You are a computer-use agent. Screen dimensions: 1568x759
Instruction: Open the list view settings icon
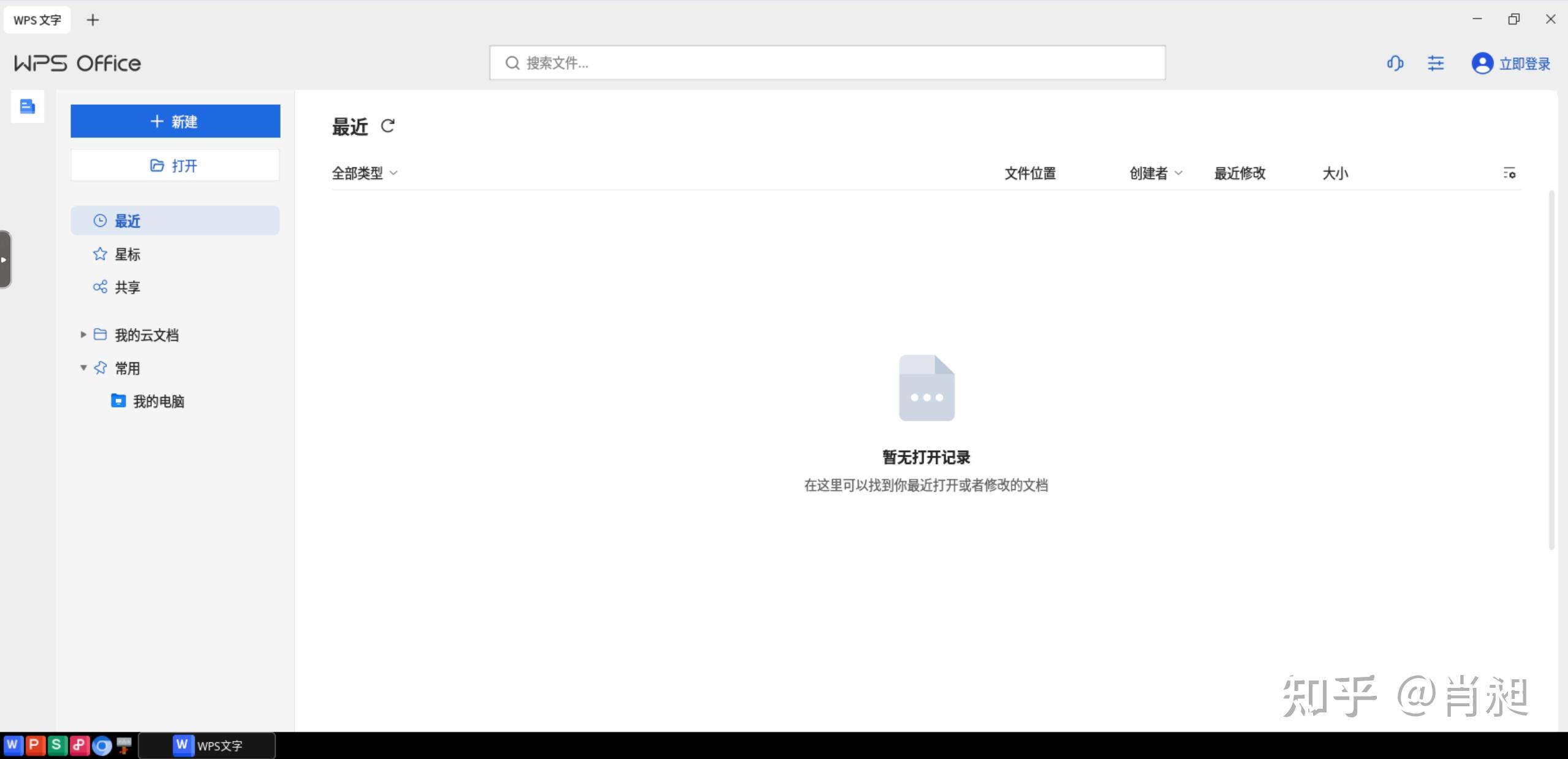1509,174
